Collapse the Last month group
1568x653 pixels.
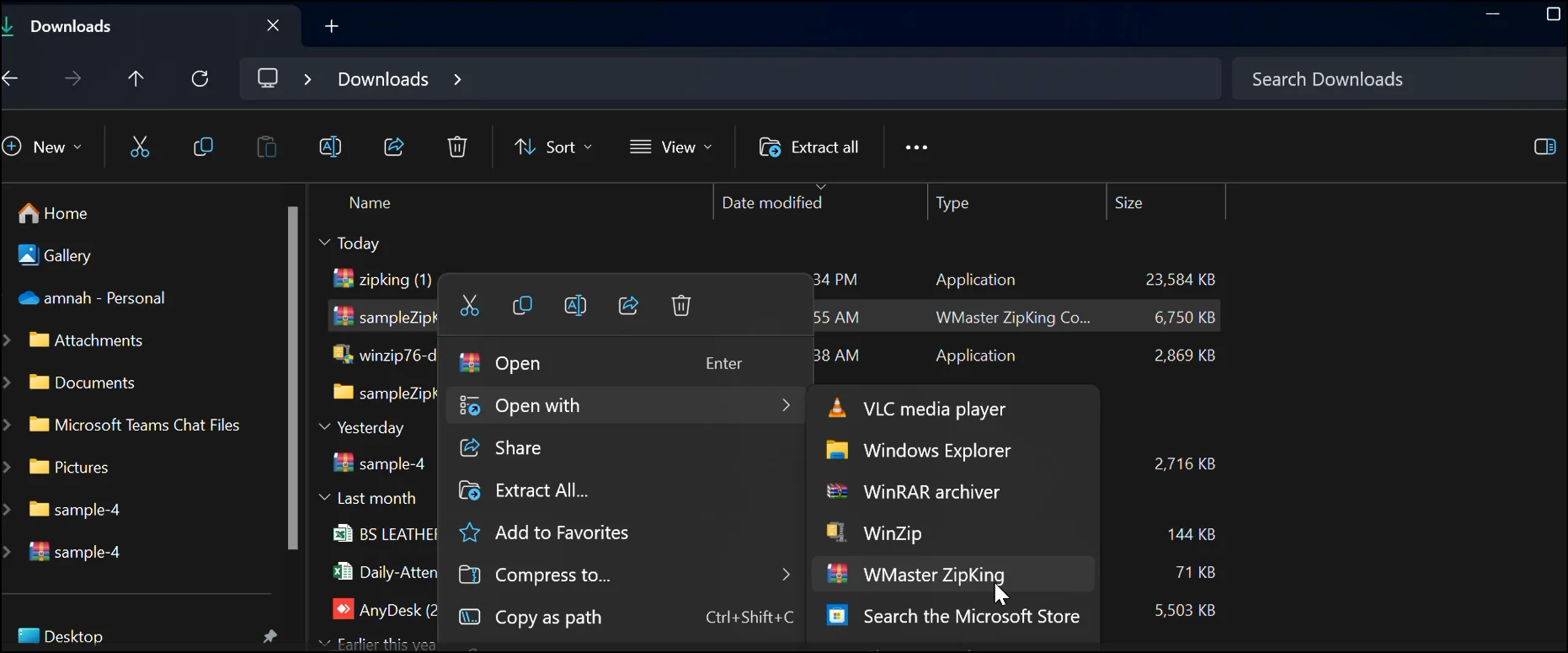click(324, 499)
